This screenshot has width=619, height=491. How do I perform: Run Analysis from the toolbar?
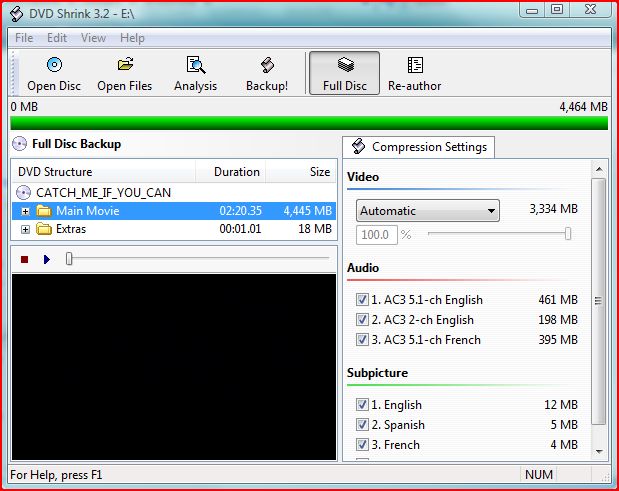(x=195, y=66)
